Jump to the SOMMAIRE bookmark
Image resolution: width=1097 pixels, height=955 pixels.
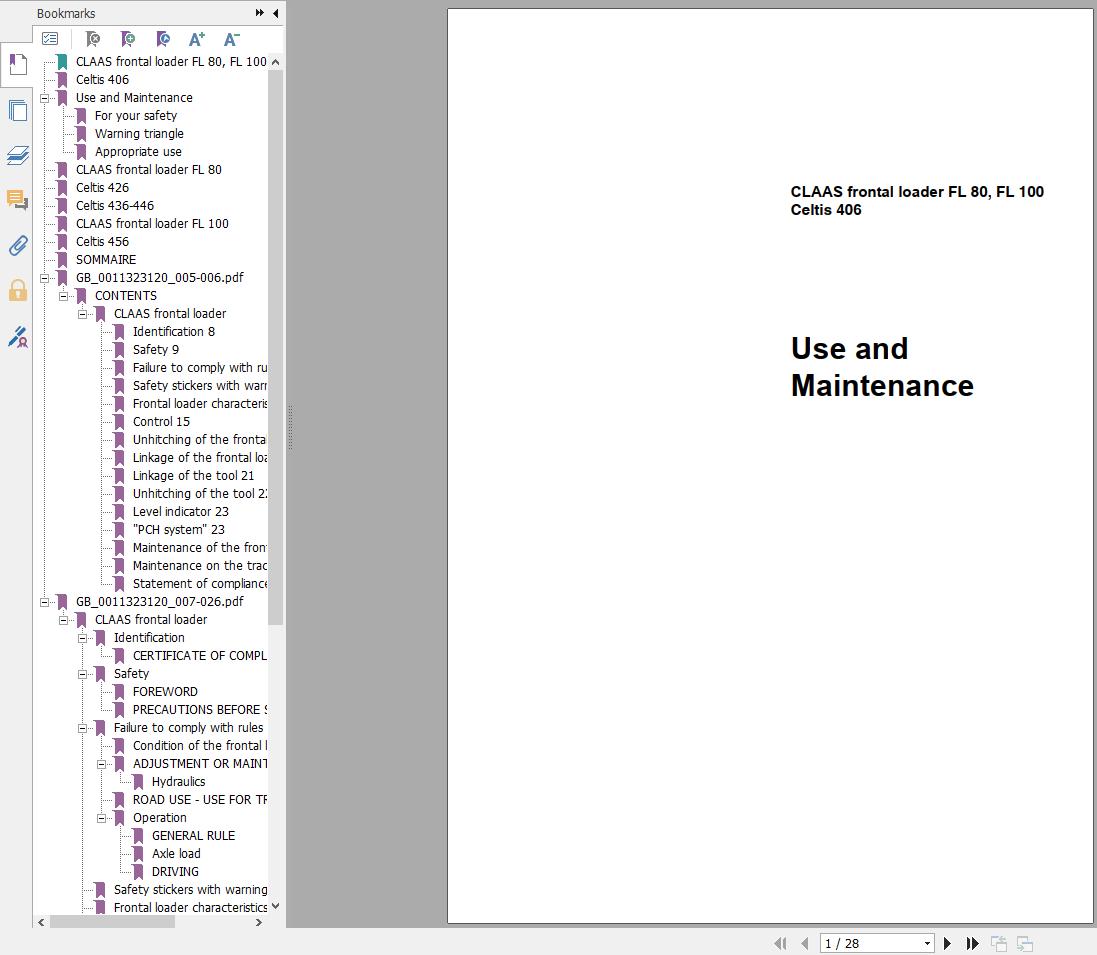106,260
